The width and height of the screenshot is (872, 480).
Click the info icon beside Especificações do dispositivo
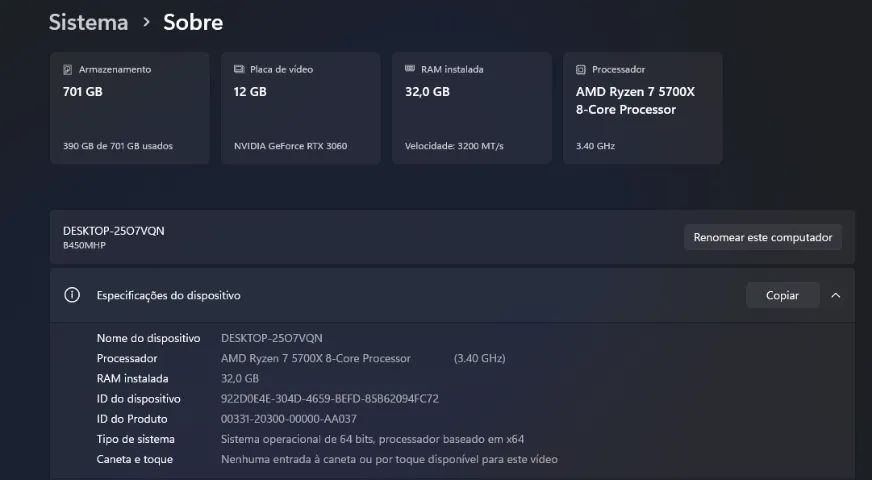click(72, 295)
